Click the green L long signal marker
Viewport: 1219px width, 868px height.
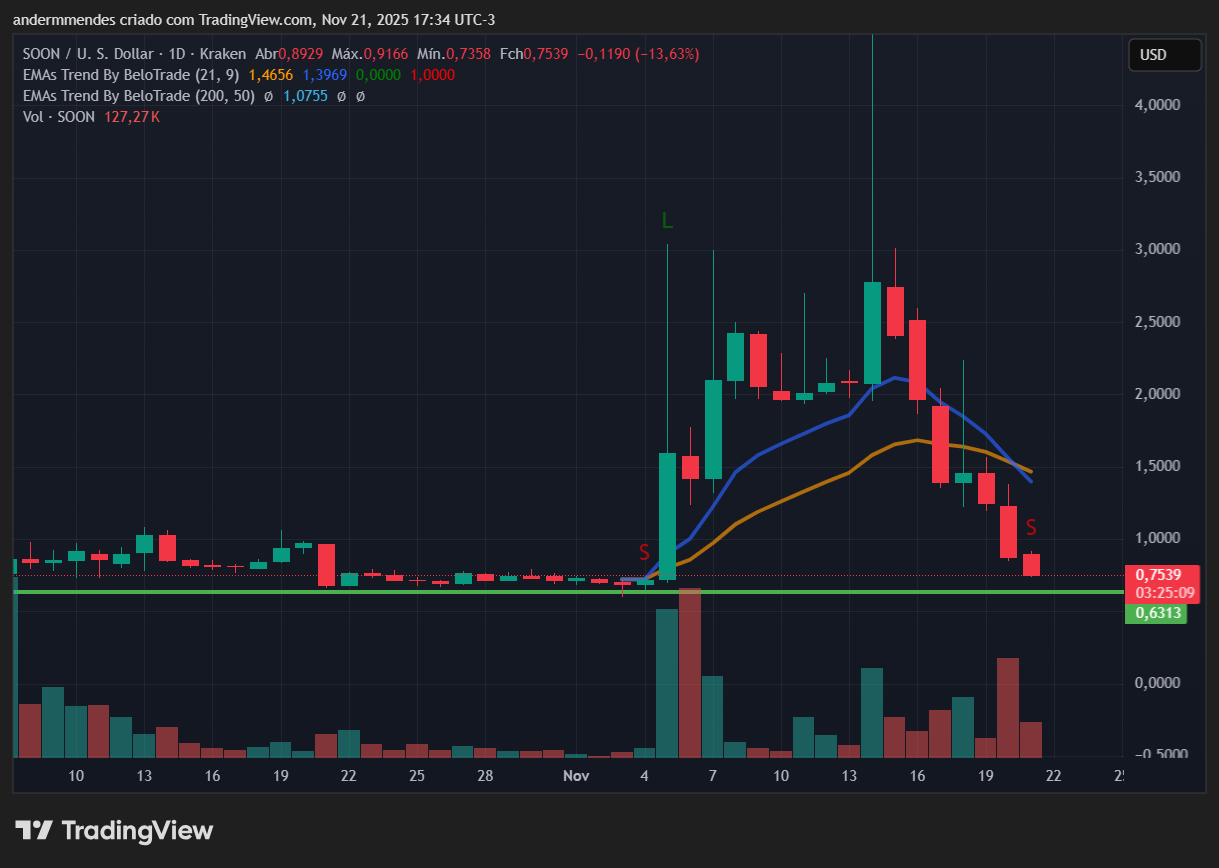[667, 218]
